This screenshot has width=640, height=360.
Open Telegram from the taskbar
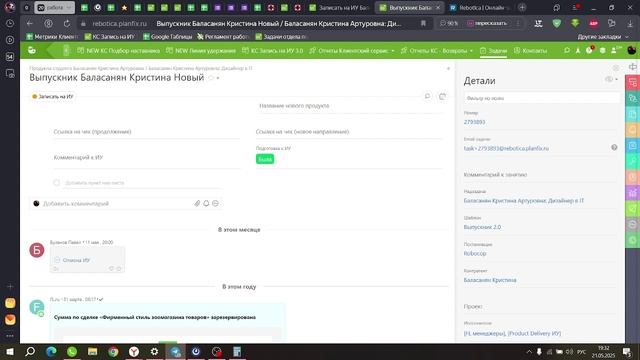coord(176,351)
